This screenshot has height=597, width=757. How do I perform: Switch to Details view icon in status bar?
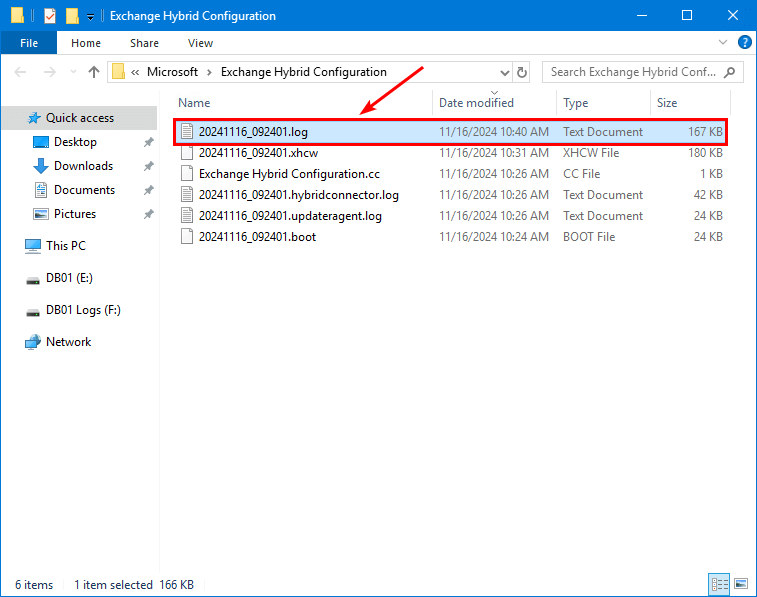coord(719,584)
